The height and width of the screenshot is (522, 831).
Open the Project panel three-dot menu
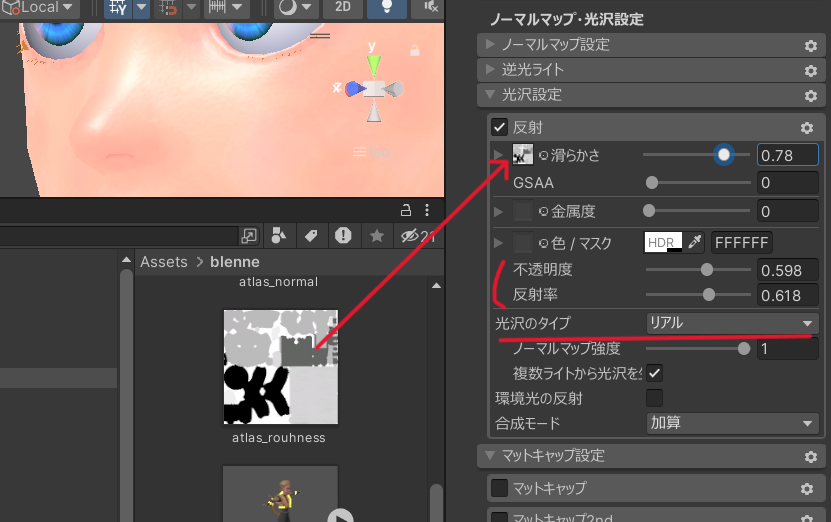pos(427,210)
